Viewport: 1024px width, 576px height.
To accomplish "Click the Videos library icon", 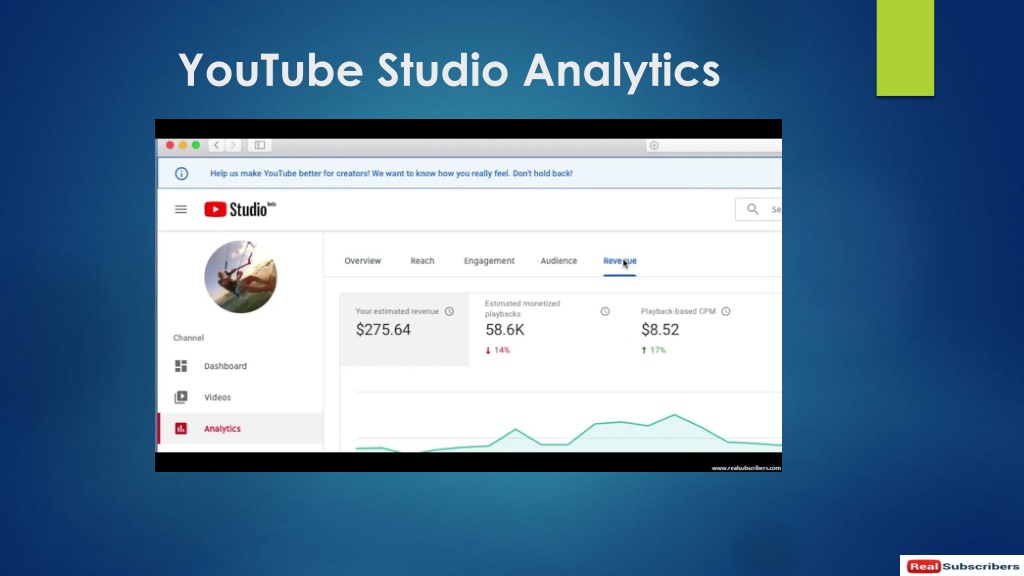I will (181, 397).
